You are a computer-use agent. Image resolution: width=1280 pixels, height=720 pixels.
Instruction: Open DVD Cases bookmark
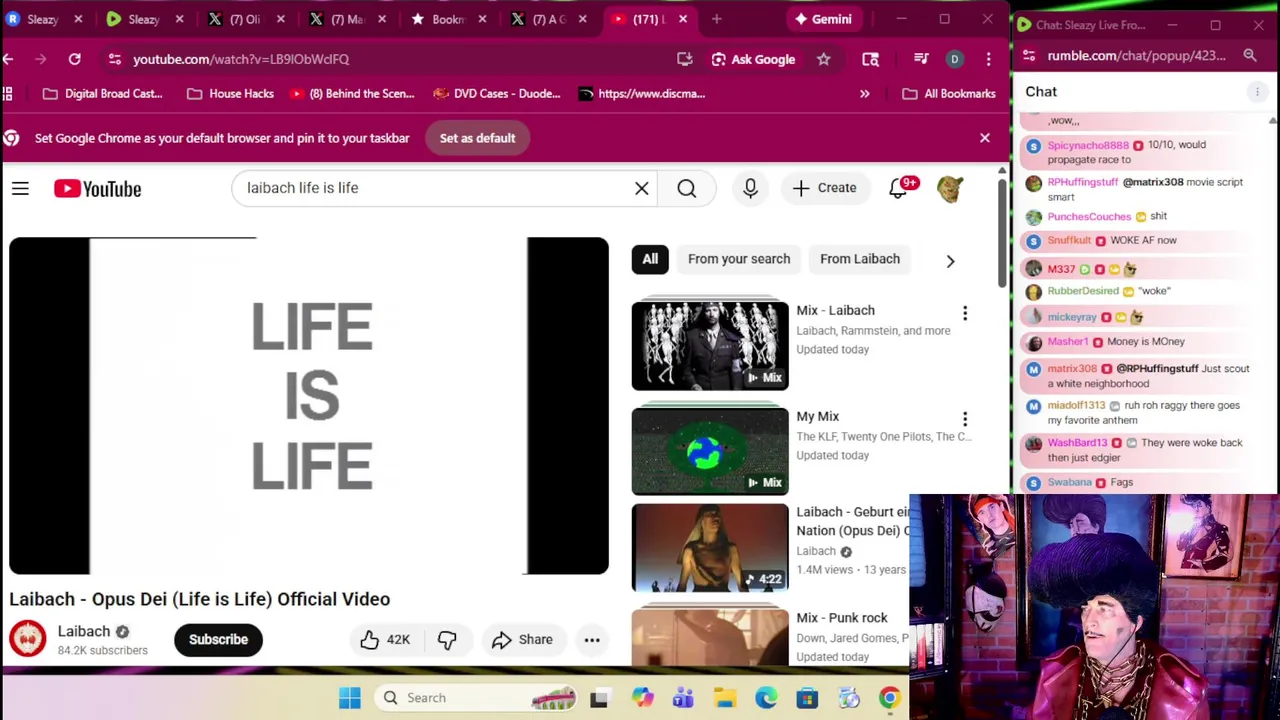pyautogui.click(x=497, y=94)
